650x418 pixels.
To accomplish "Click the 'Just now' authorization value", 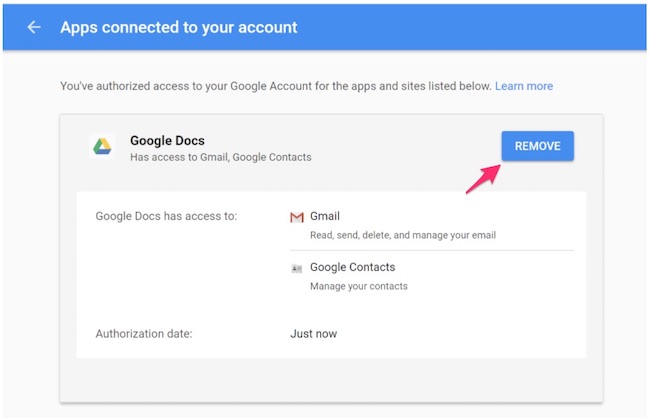I will coord(313,333).
